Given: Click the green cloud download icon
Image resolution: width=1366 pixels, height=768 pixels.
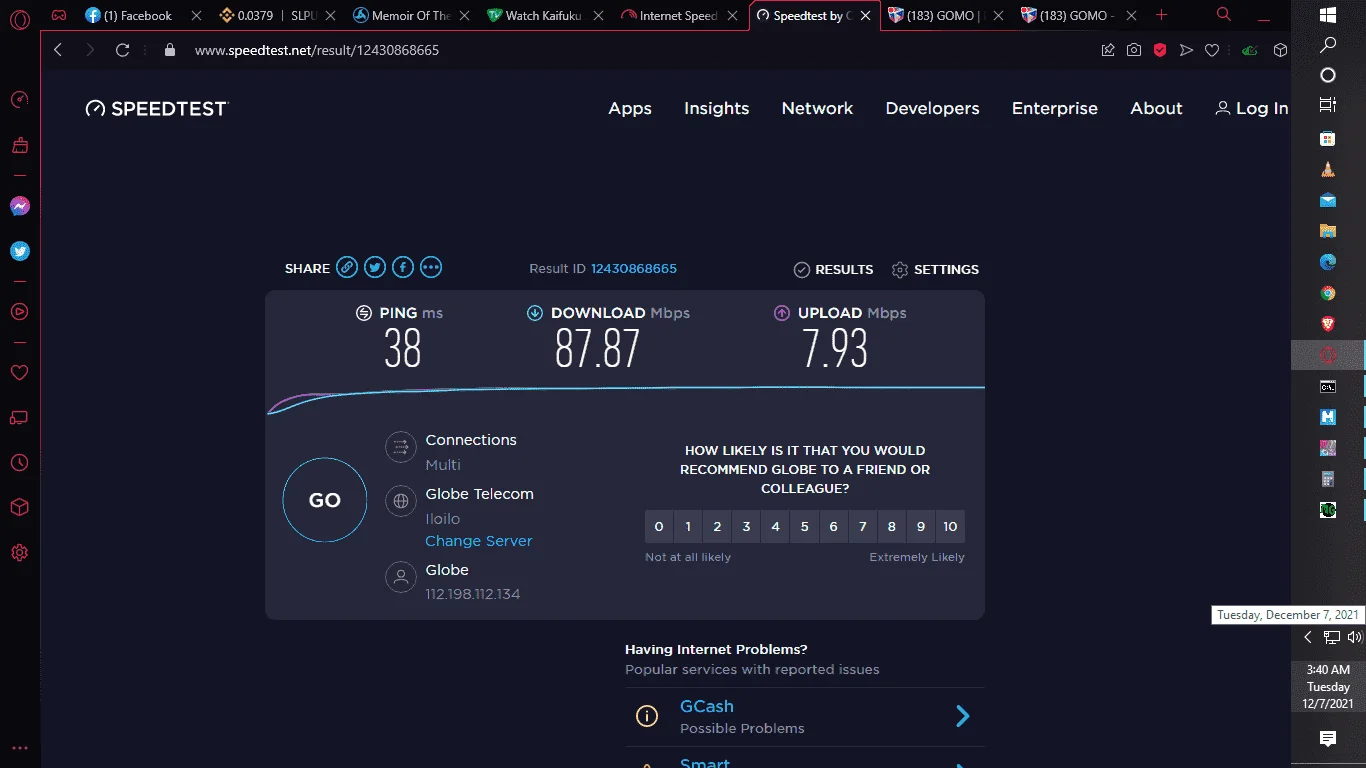Looking at the screenshot, I should (x=1249, y=50).
